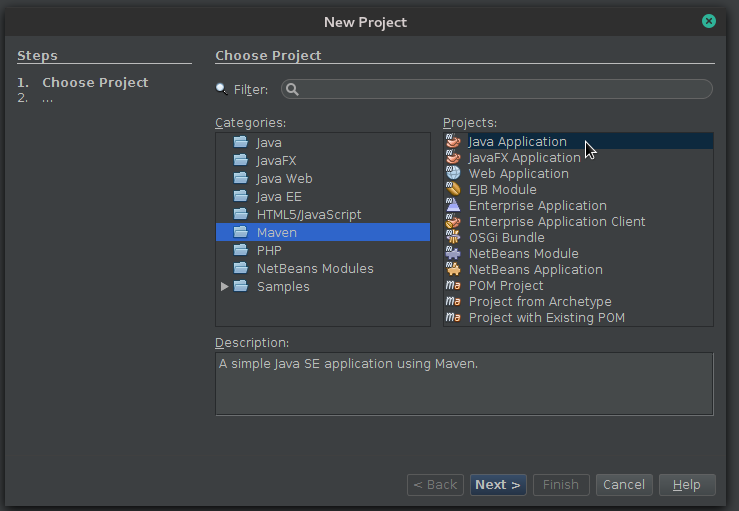The height and width of the screenshot is (511, 739).
Task: Open Help for the wizard
Action: point(686,485)
